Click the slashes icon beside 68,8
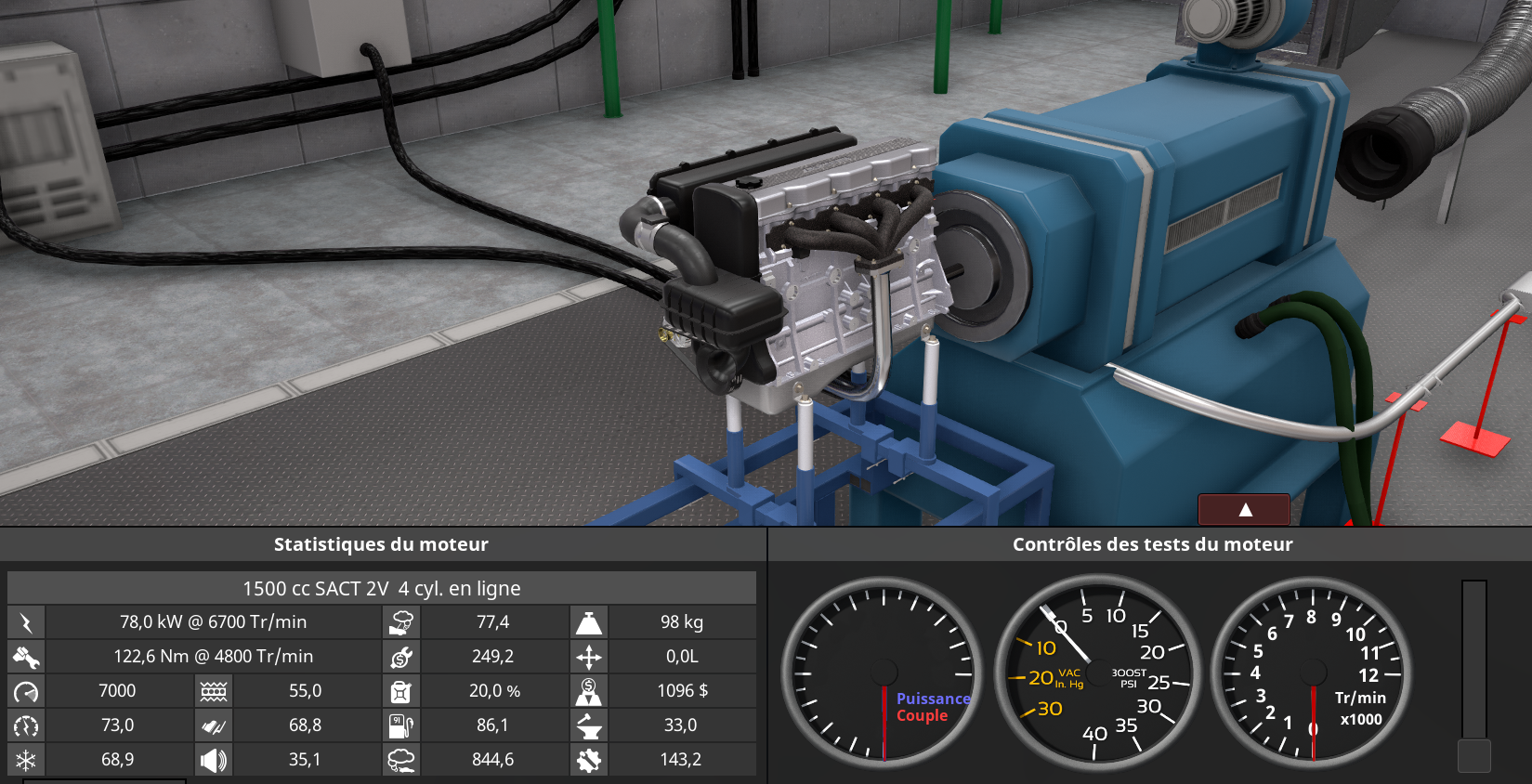The image size is (1532, 784). [214, 725]
